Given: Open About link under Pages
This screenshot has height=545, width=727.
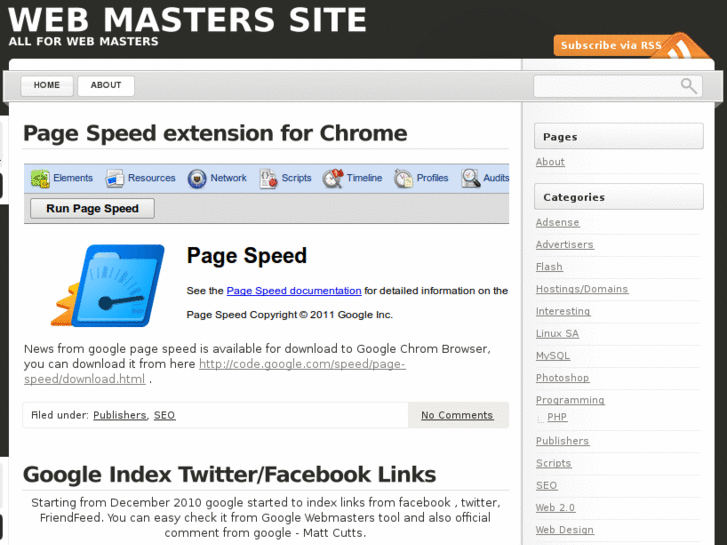Looking at the screenshot, I should tap(550, 162).
